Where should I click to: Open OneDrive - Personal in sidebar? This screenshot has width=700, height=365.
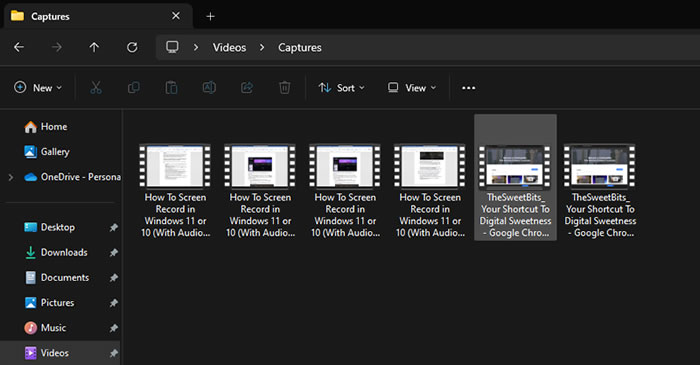(72, 177)
